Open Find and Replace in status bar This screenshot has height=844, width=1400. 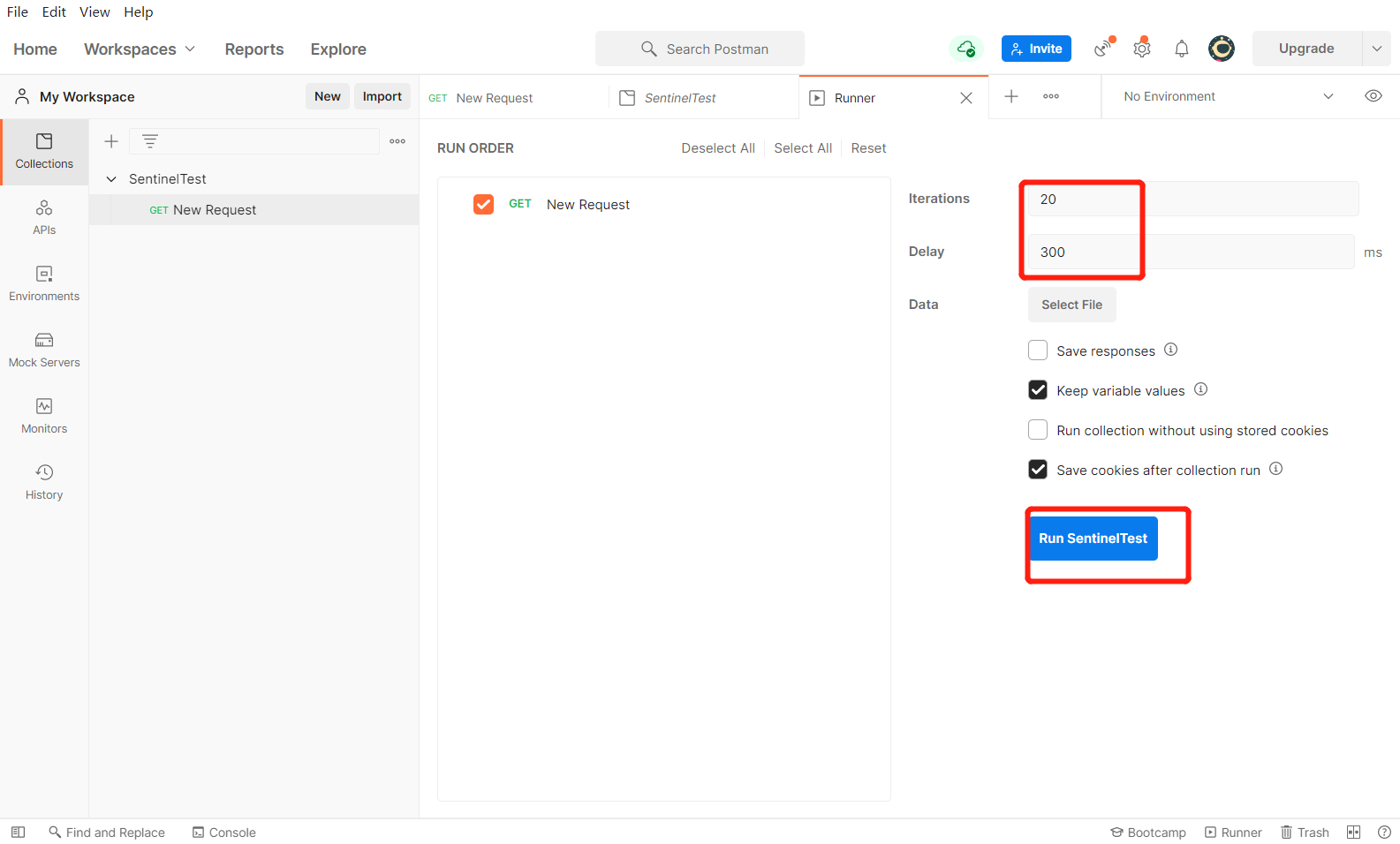coord(107,833)
